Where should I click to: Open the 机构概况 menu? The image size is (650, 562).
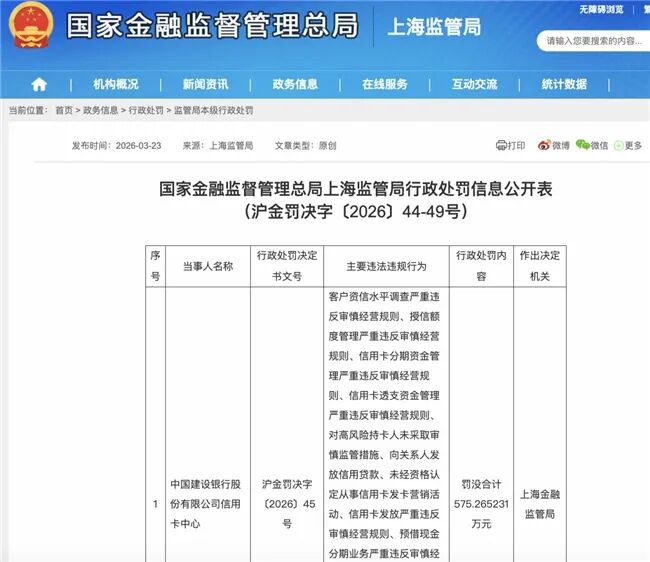click(x=116, y=84)
